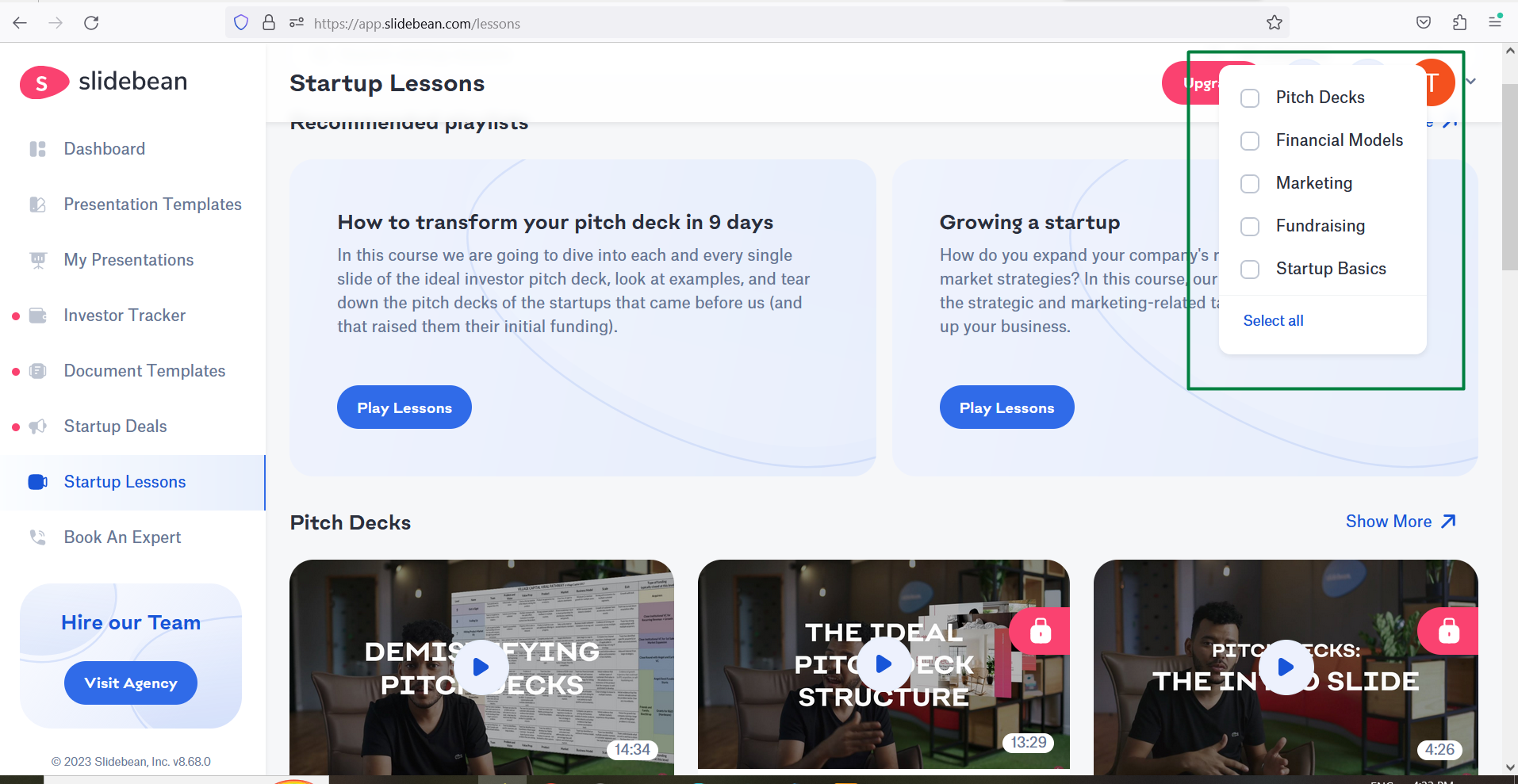Go to My Presentations
Screen dimensions: 1518x784
[x=128, y=260]
